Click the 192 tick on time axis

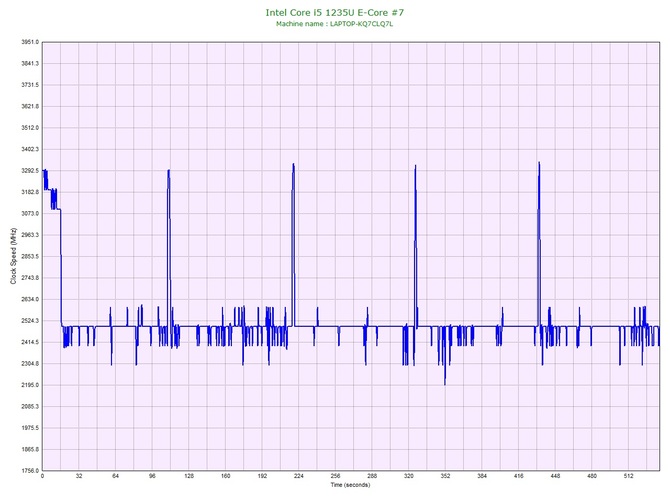coord(262,476)
